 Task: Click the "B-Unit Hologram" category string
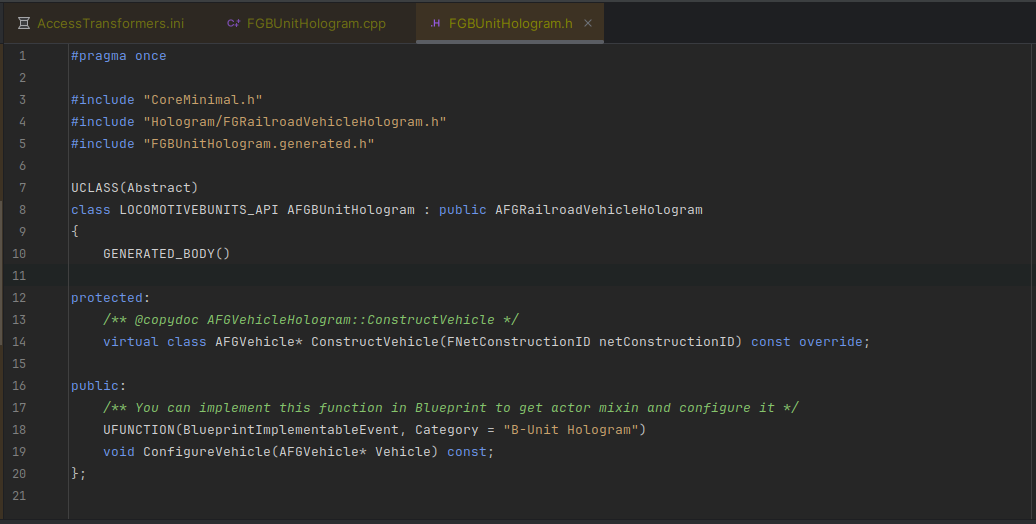pyautogui.click(x=571, y=430)
